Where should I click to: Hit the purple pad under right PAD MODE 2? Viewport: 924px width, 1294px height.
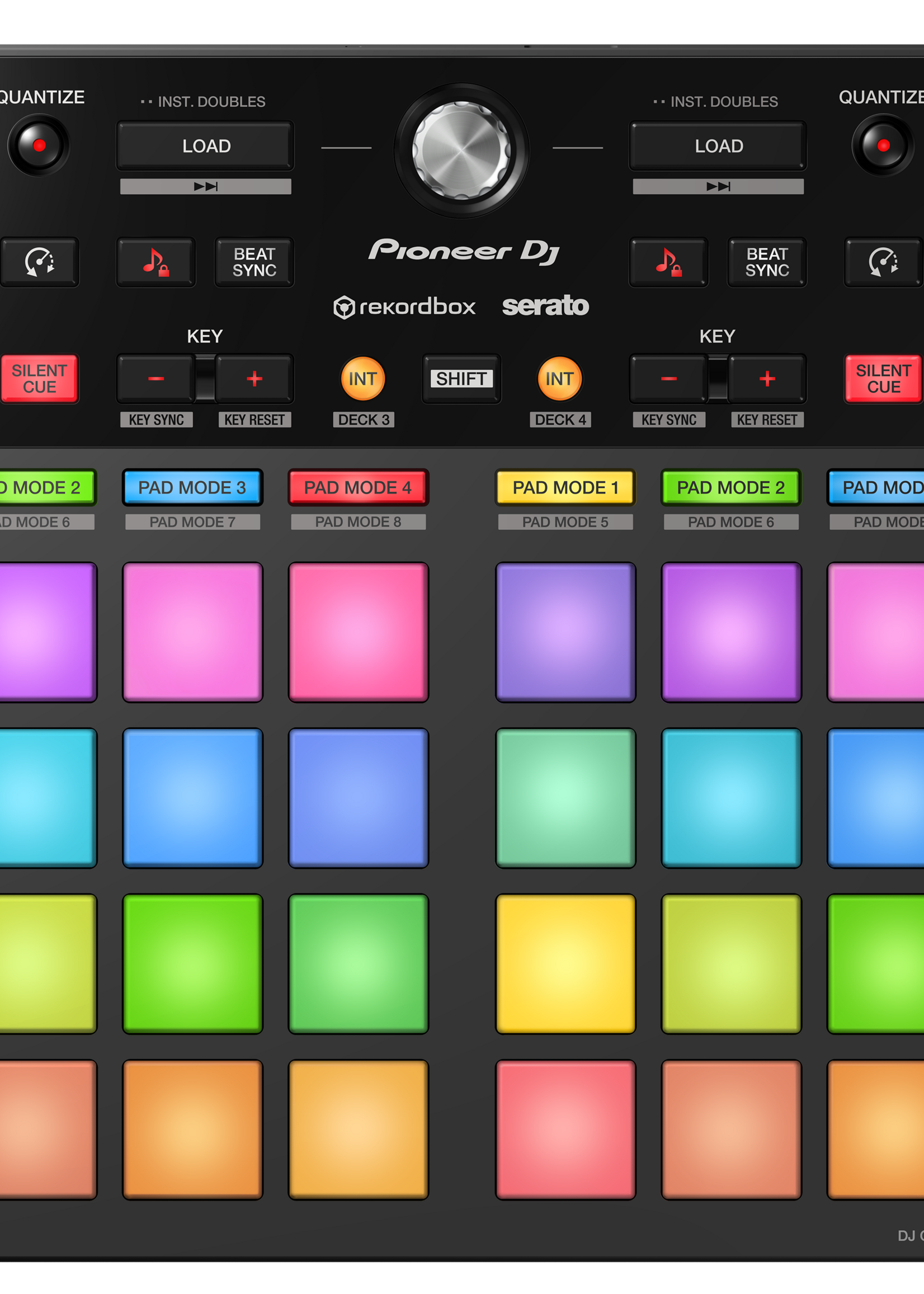[731, 632]
